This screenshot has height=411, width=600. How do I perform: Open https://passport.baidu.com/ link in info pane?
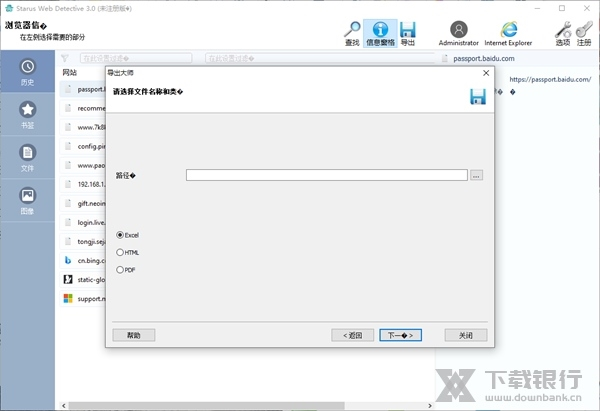coord(550,80)
